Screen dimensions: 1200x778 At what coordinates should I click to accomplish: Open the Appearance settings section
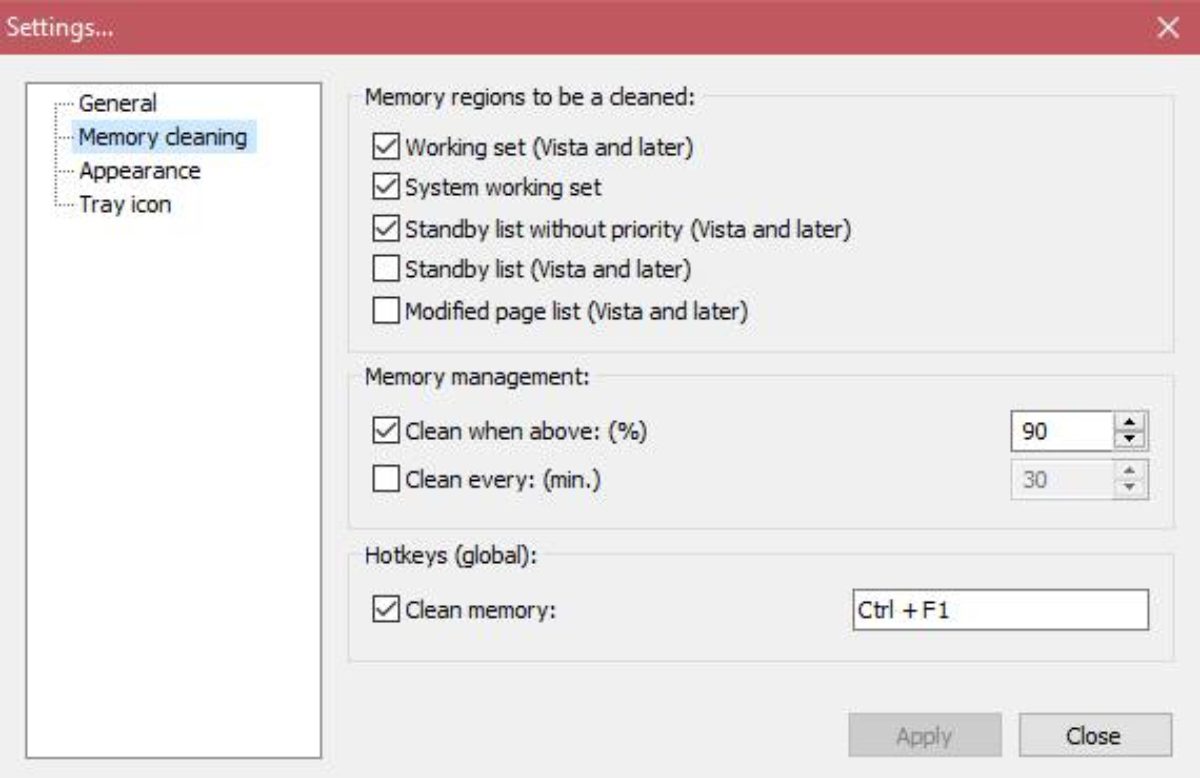[x=139, y=171]
